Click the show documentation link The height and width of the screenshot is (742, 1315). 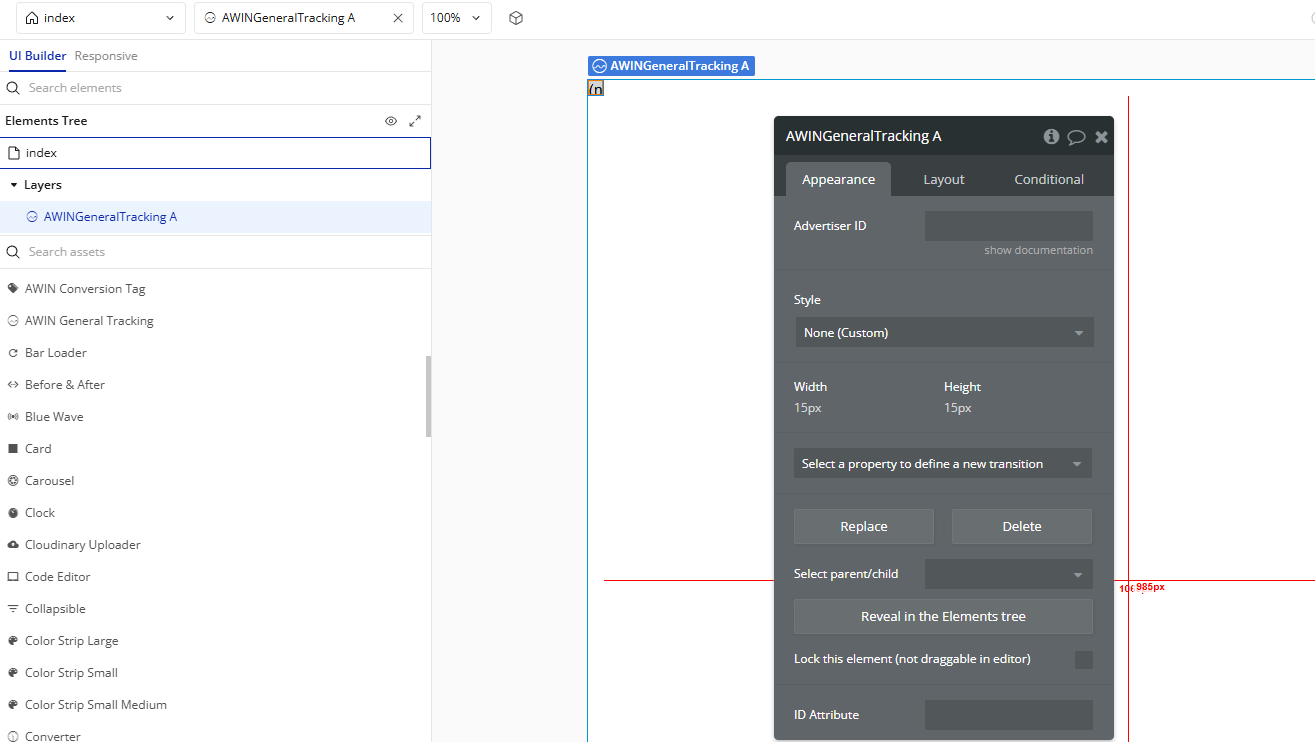coord(1038,250)
